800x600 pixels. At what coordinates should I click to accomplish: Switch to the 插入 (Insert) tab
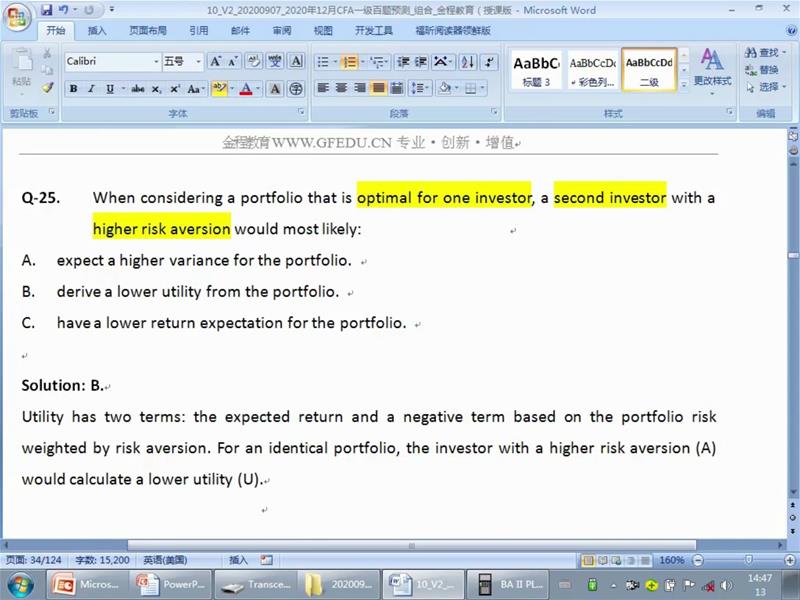click(97, 31)
